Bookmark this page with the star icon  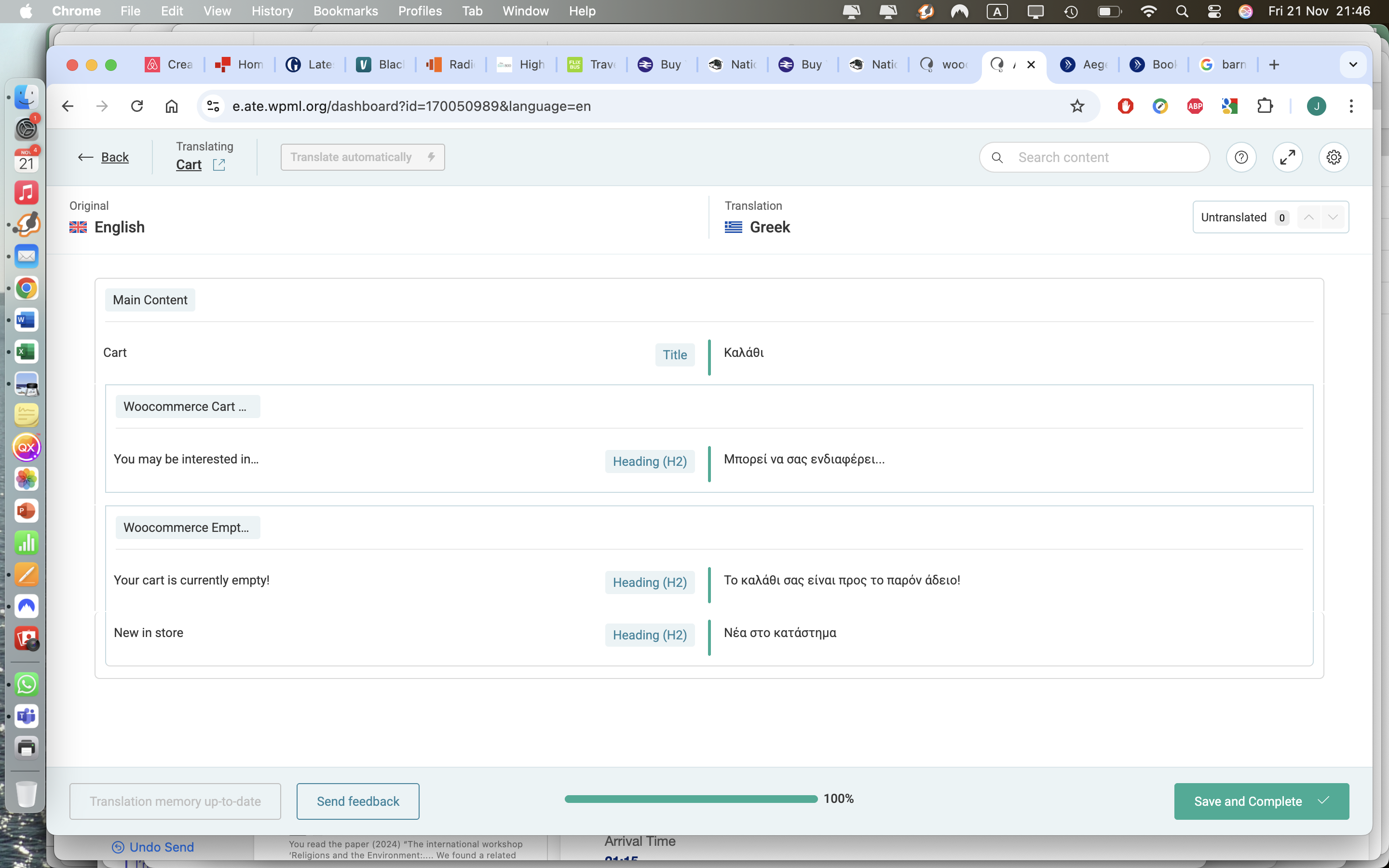[x=1077, y=106]
